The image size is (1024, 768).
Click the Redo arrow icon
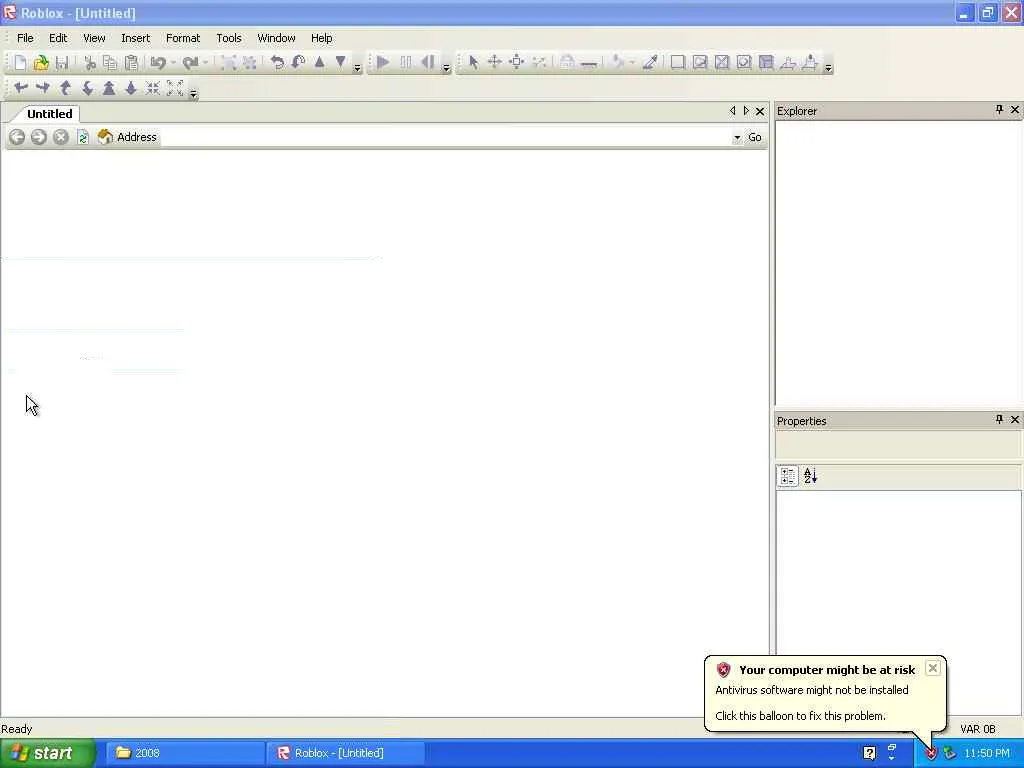point(190,63)
